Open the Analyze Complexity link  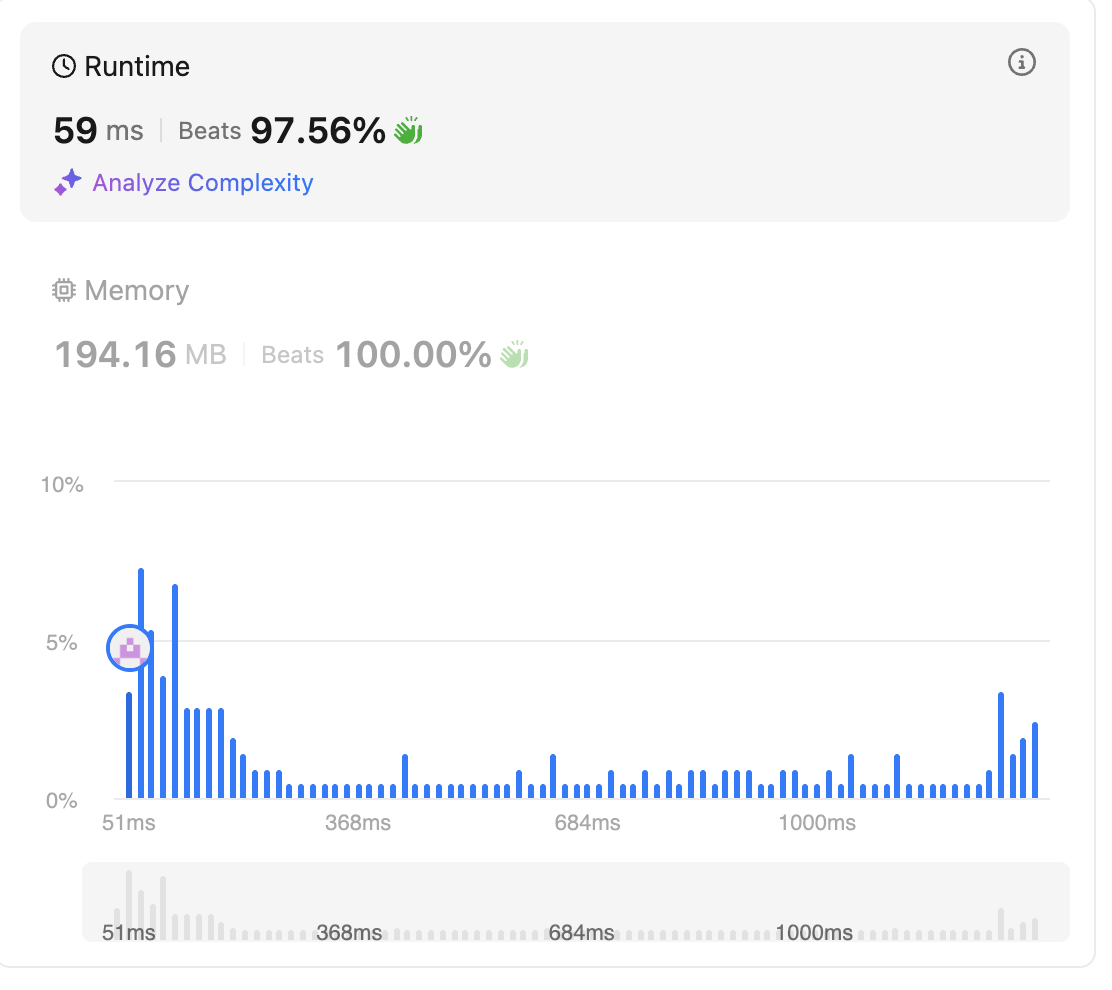(x=202, y=183)
